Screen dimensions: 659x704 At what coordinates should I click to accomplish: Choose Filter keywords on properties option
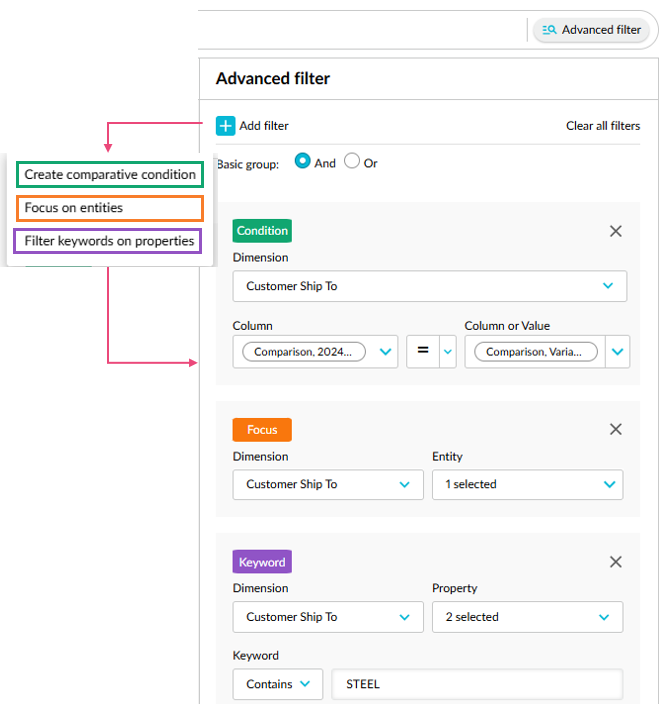pyautogui.click(x=110, y=241)
